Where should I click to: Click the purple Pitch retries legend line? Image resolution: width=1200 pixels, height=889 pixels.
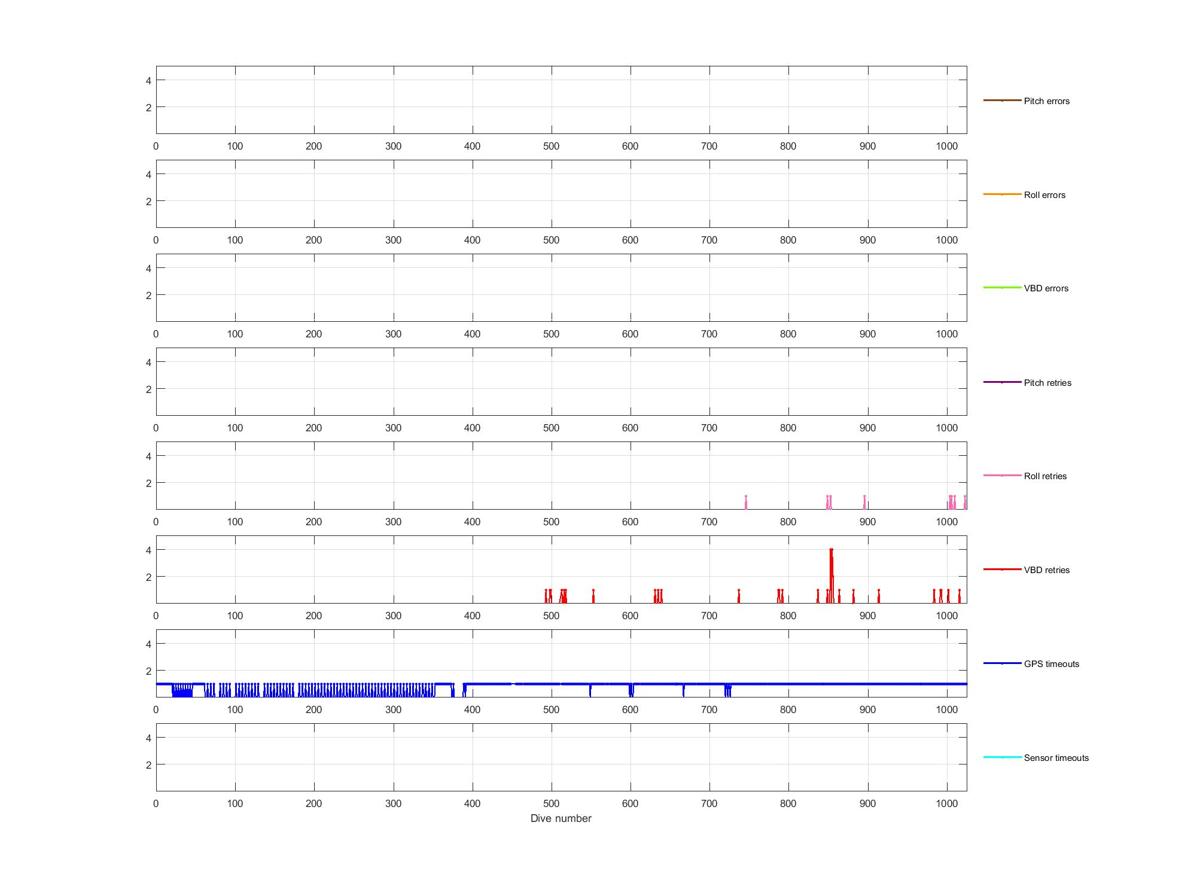point(1002,382)
